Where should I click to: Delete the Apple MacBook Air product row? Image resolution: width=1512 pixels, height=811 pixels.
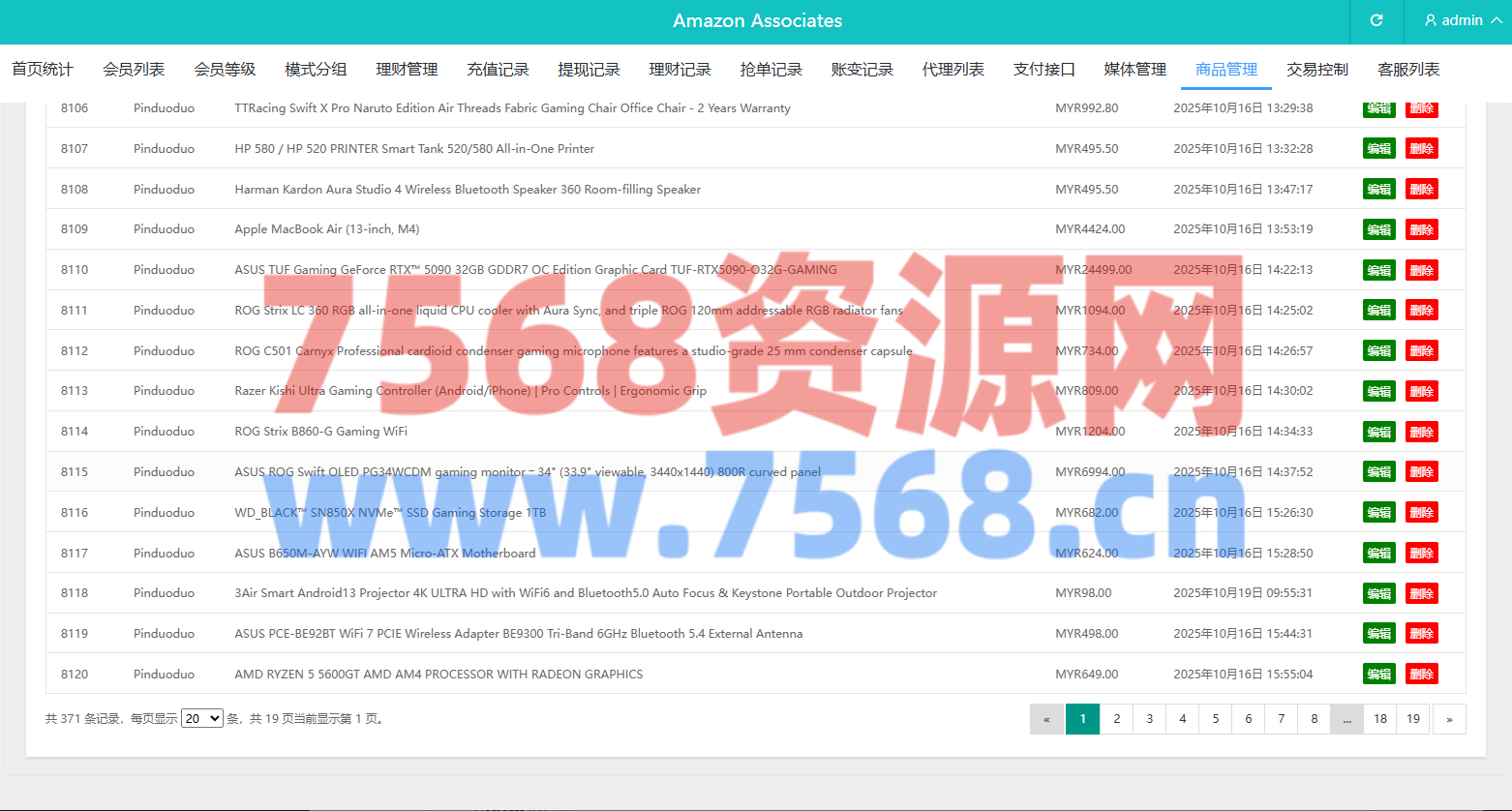coord(1421,229)
